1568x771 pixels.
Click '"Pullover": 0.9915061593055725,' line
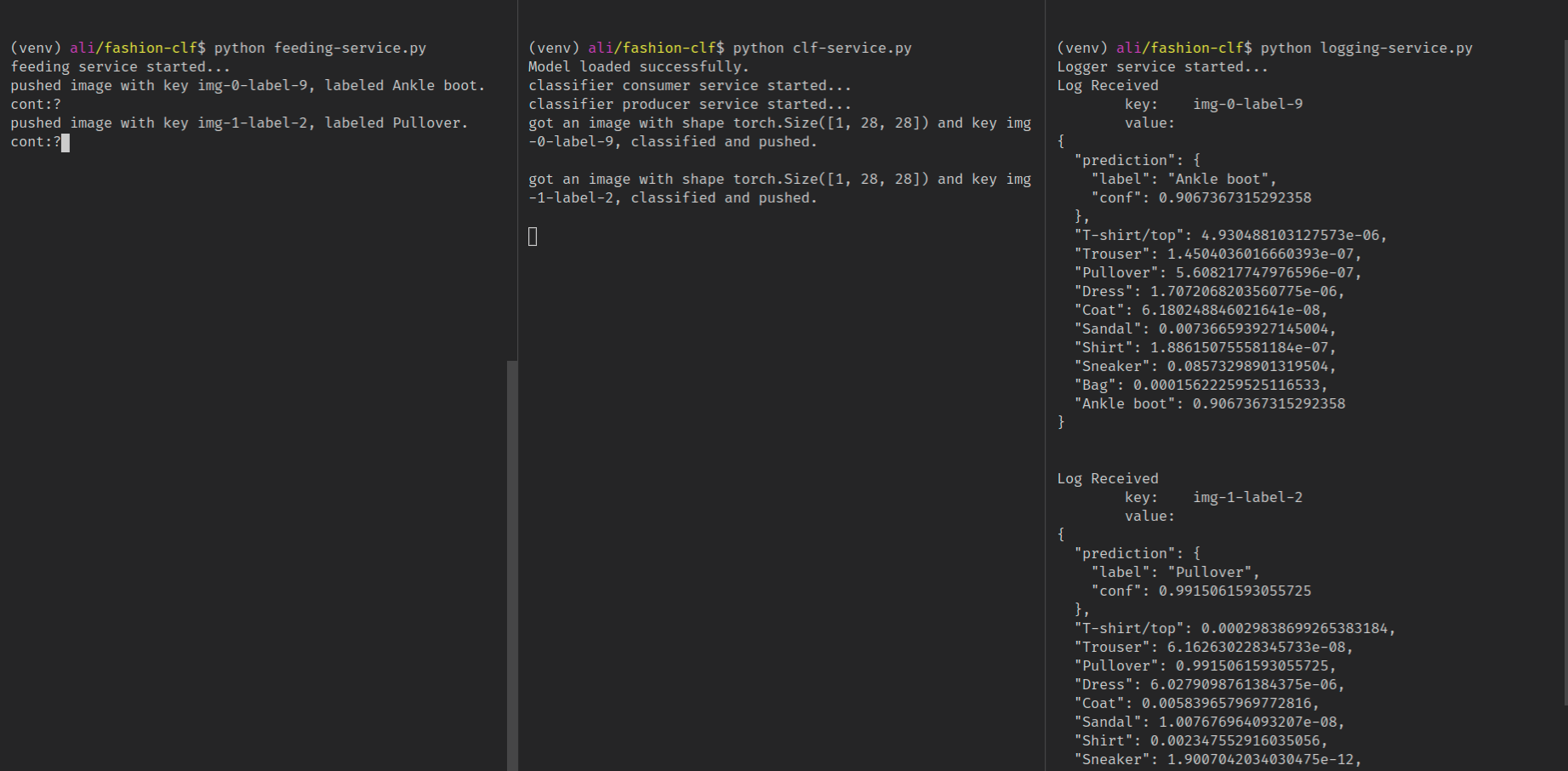click(1205, 665)
